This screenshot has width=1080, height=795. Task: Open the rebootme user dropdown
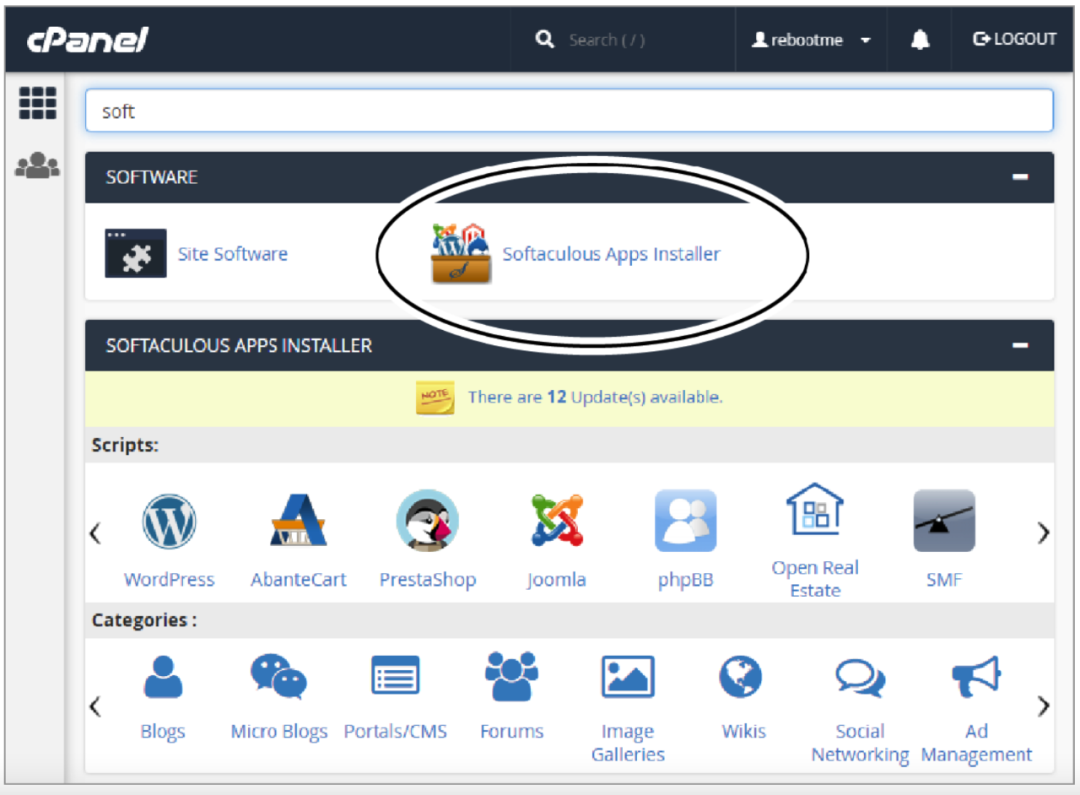pos(811,40)
